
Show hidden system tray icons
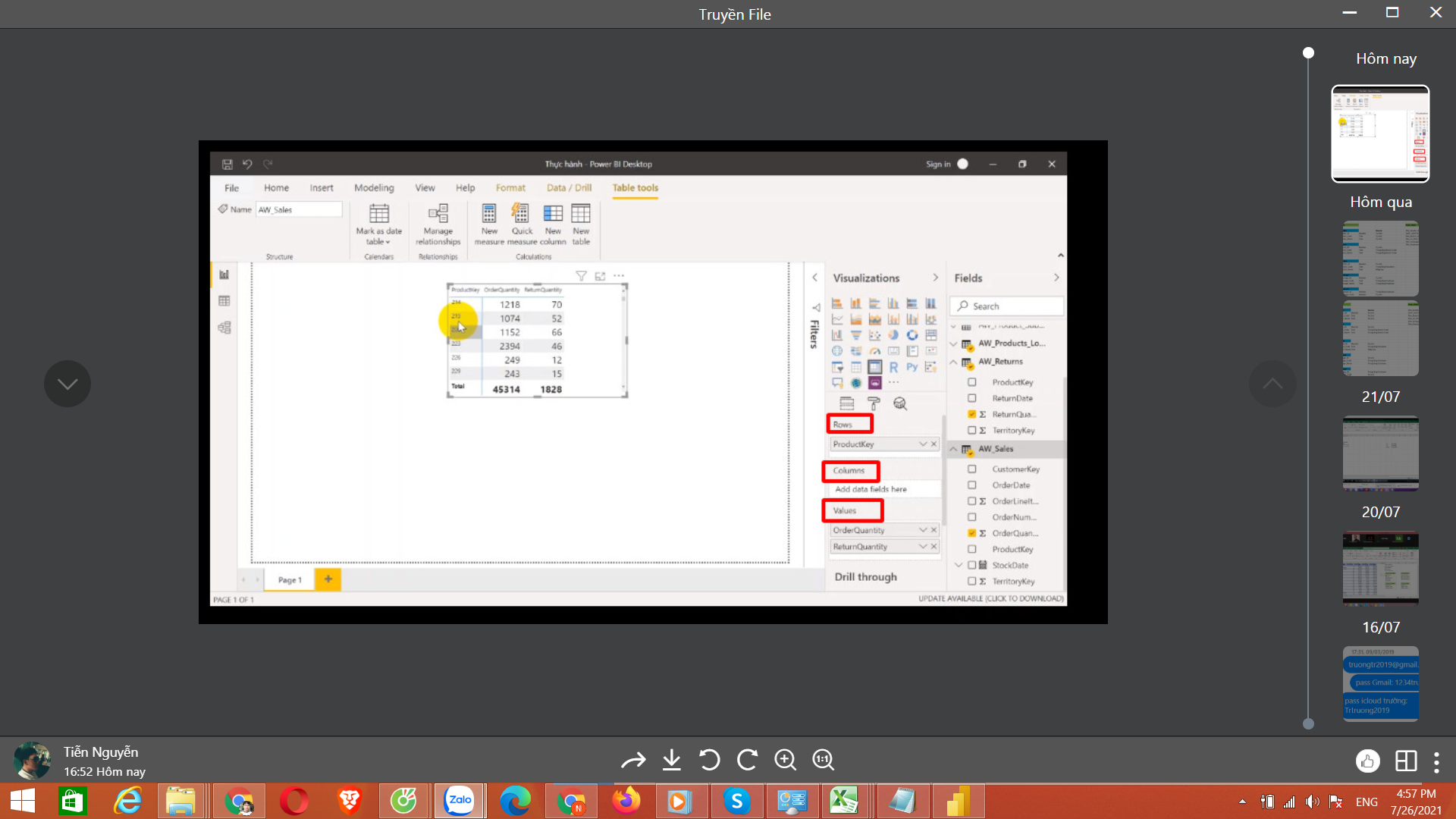(1241, 802)
